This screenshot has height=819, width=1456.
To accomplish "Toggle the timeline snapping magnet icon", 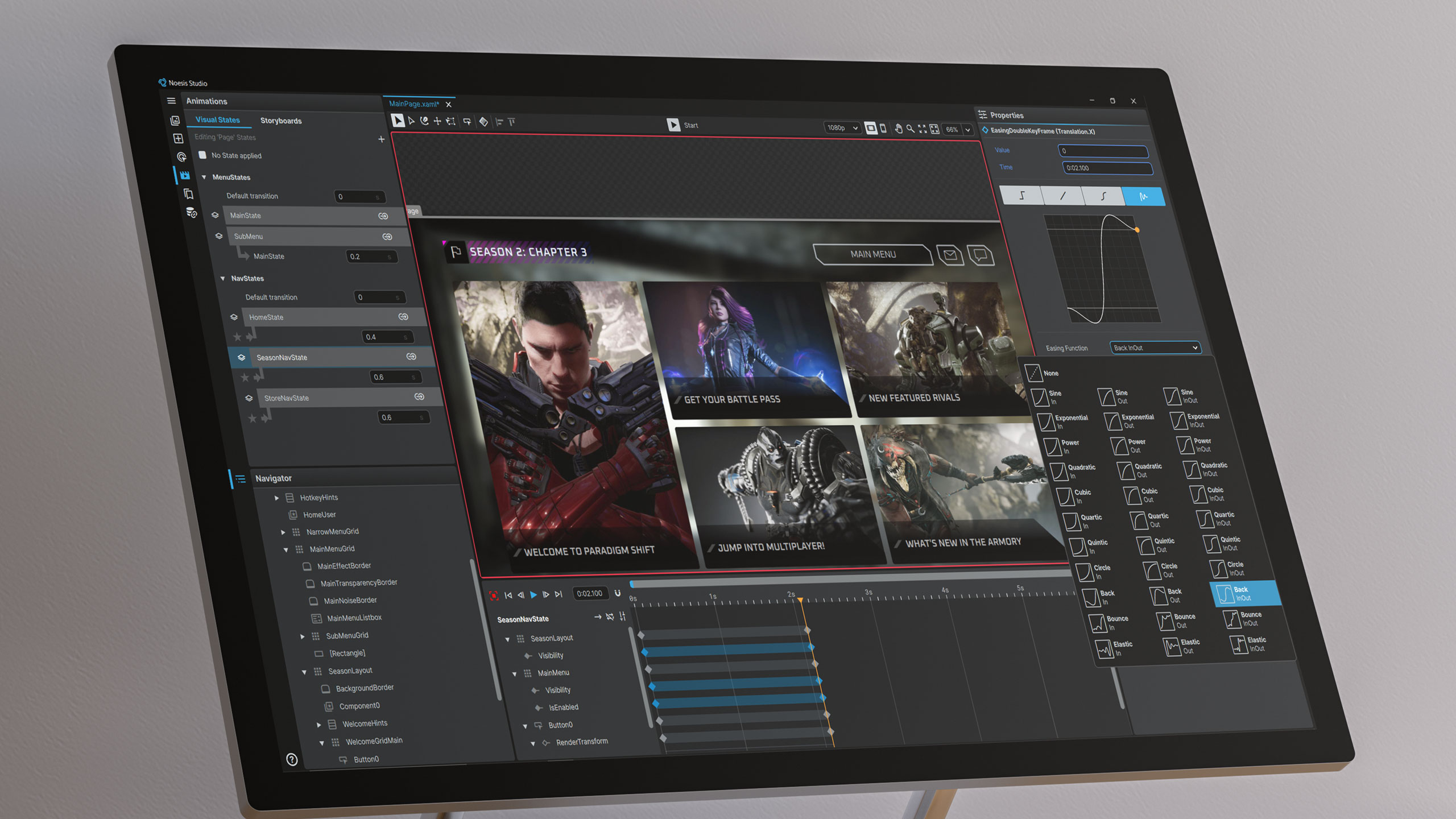I will [x=618, y=593].
